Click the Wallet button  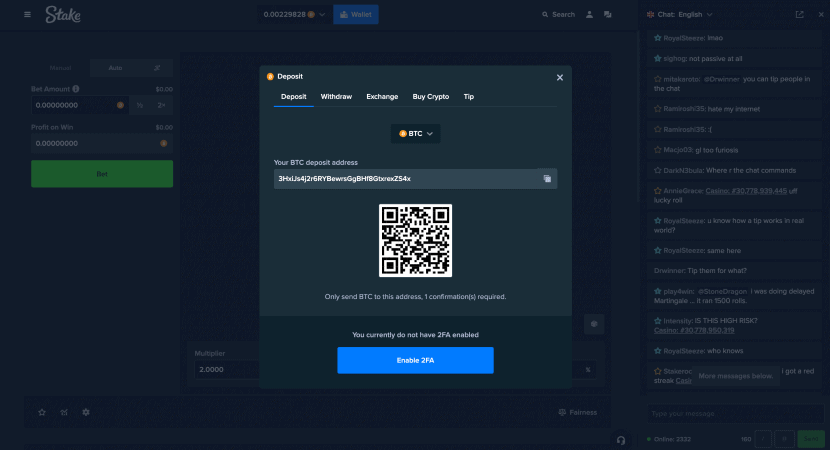click(x=356, y=14)
